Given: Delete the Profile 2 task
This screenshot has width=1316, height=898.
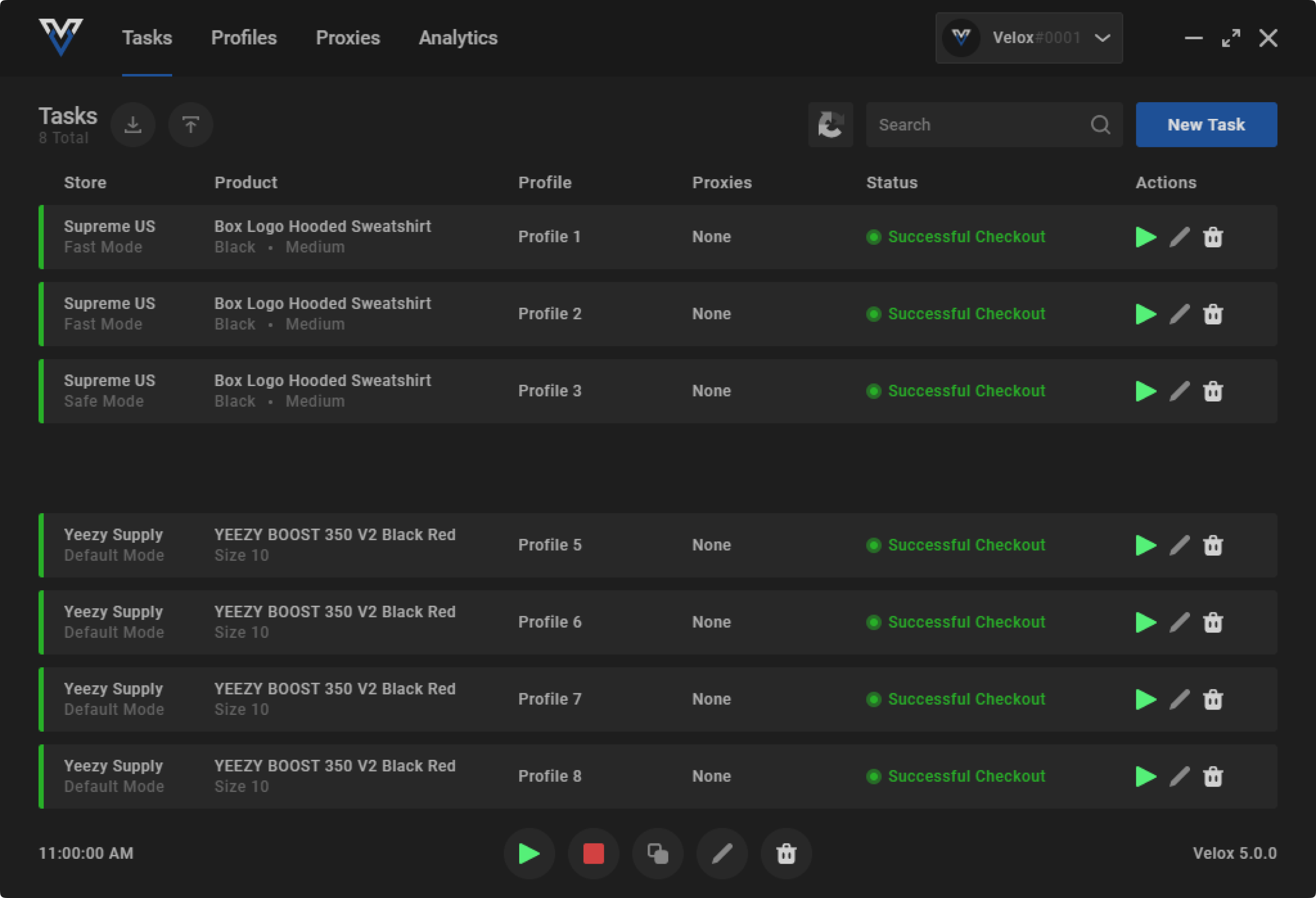Looking at the screenshot, I should pos(1213,314).
